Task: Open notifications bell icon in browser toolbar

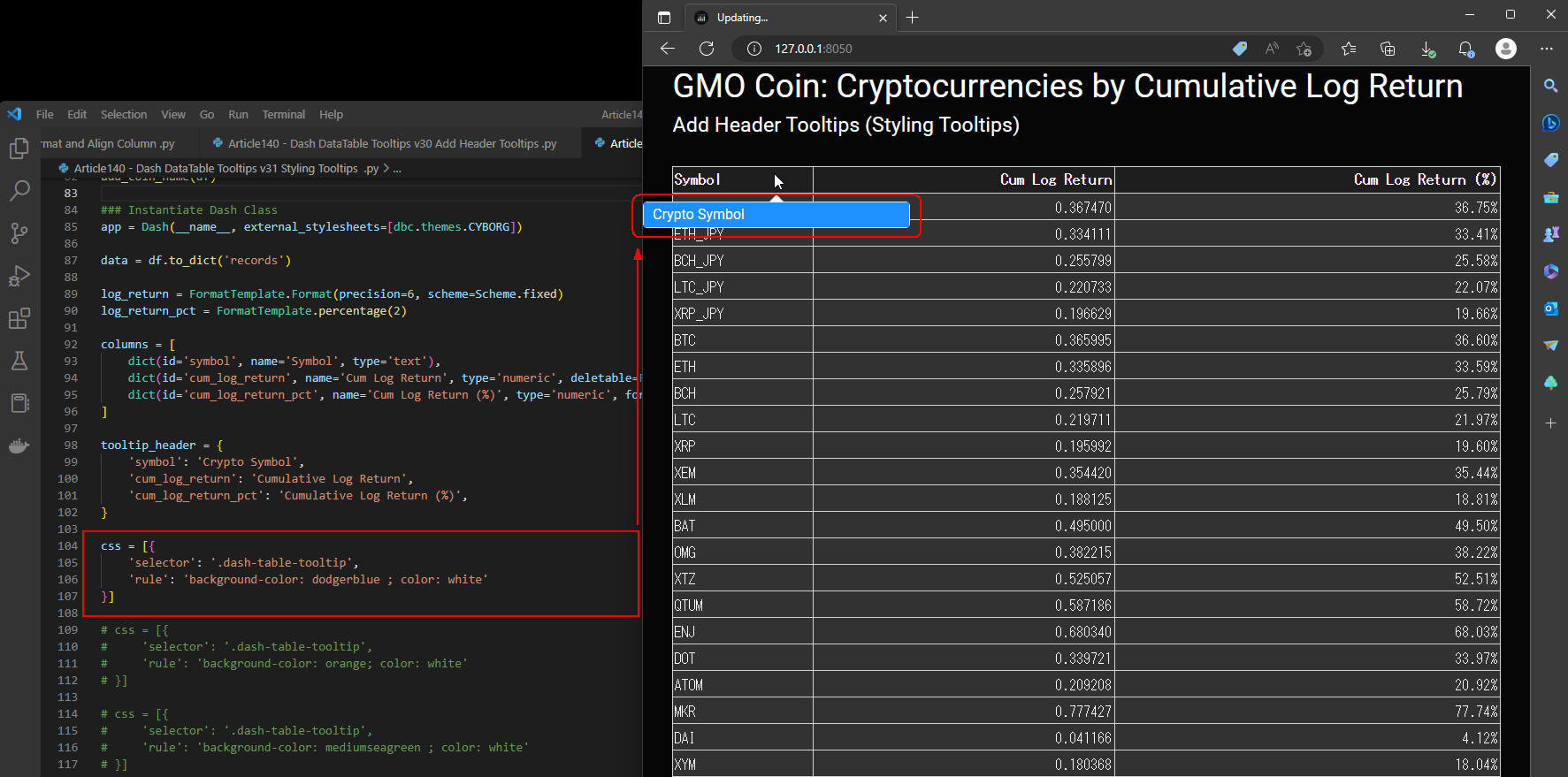Action: point(1465,49)
